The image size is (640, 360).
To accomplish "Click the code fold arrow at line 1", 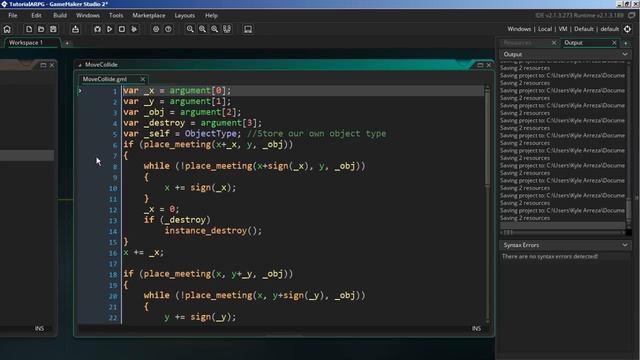I will [80, 91].
